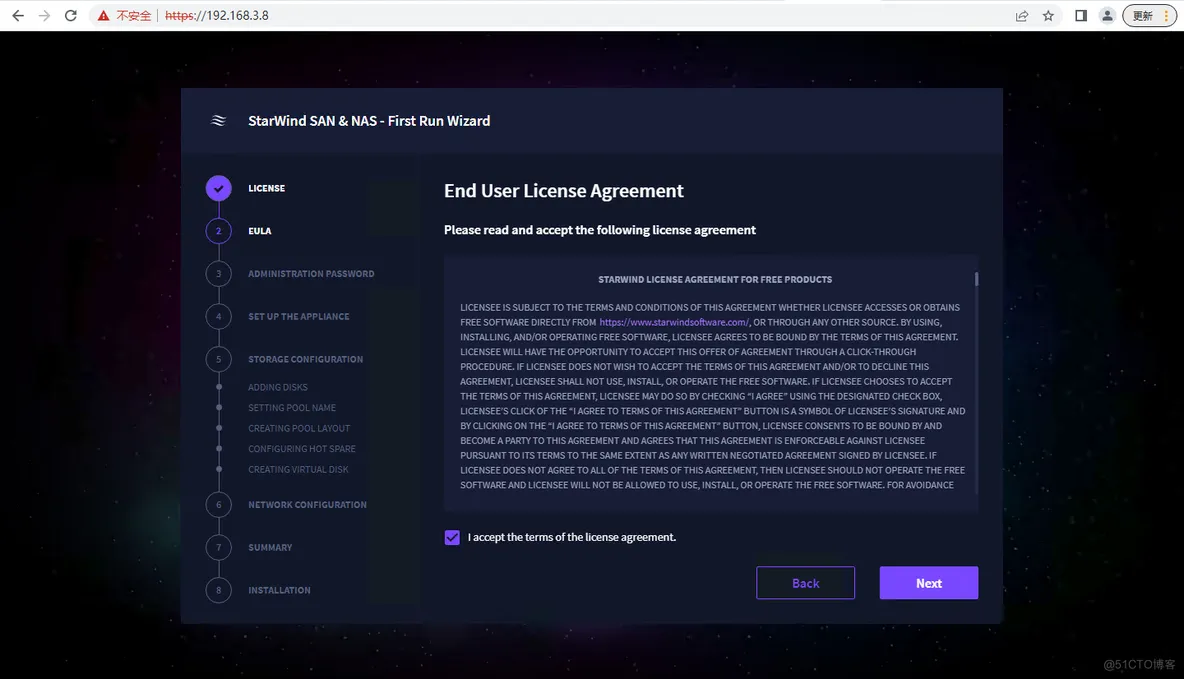Click the browser forward arrow
The width and height of the screenshot is (1184, 679).
click(44, 15)
